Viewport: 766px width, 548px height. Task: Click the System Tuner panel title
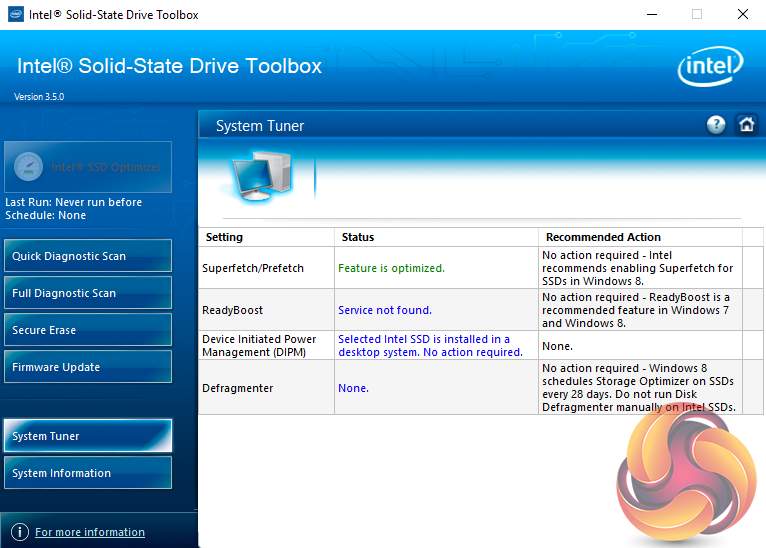tap(260, 126)
